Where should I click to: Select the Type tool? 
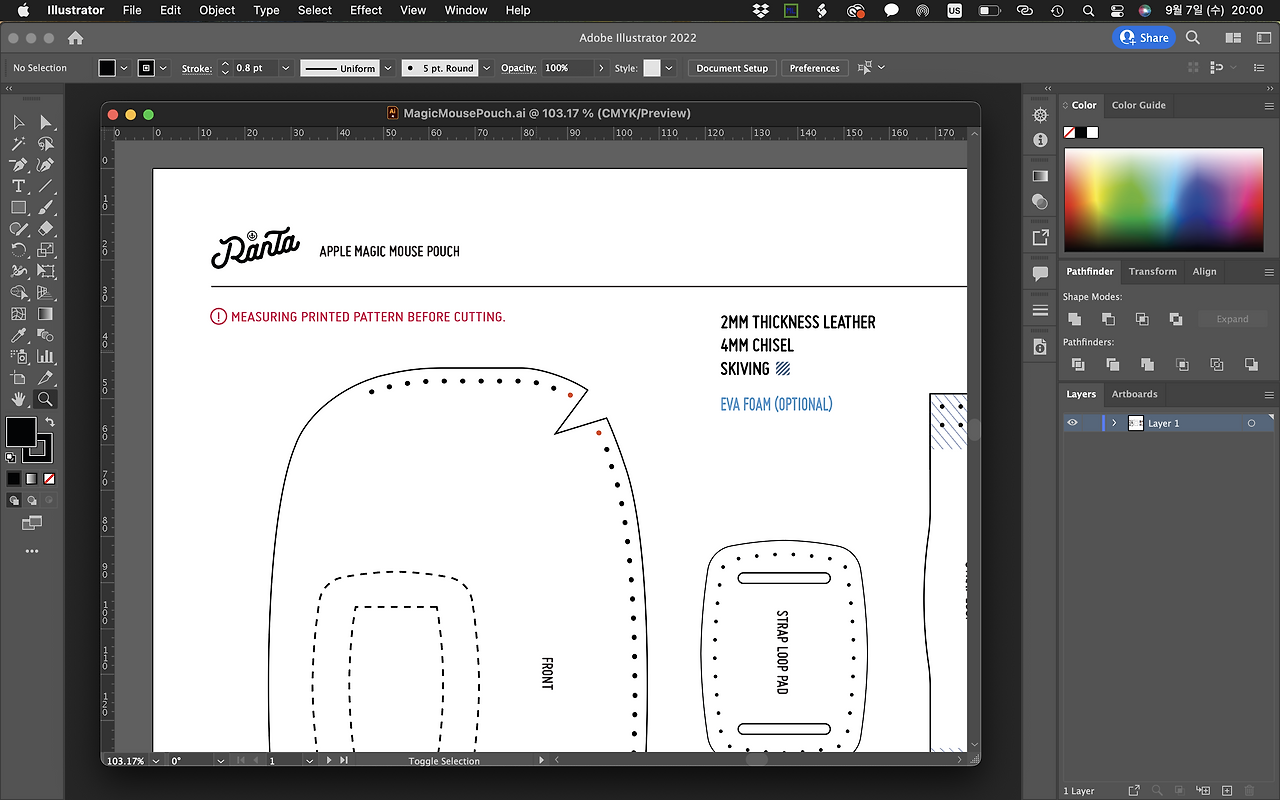click(19, 186)
